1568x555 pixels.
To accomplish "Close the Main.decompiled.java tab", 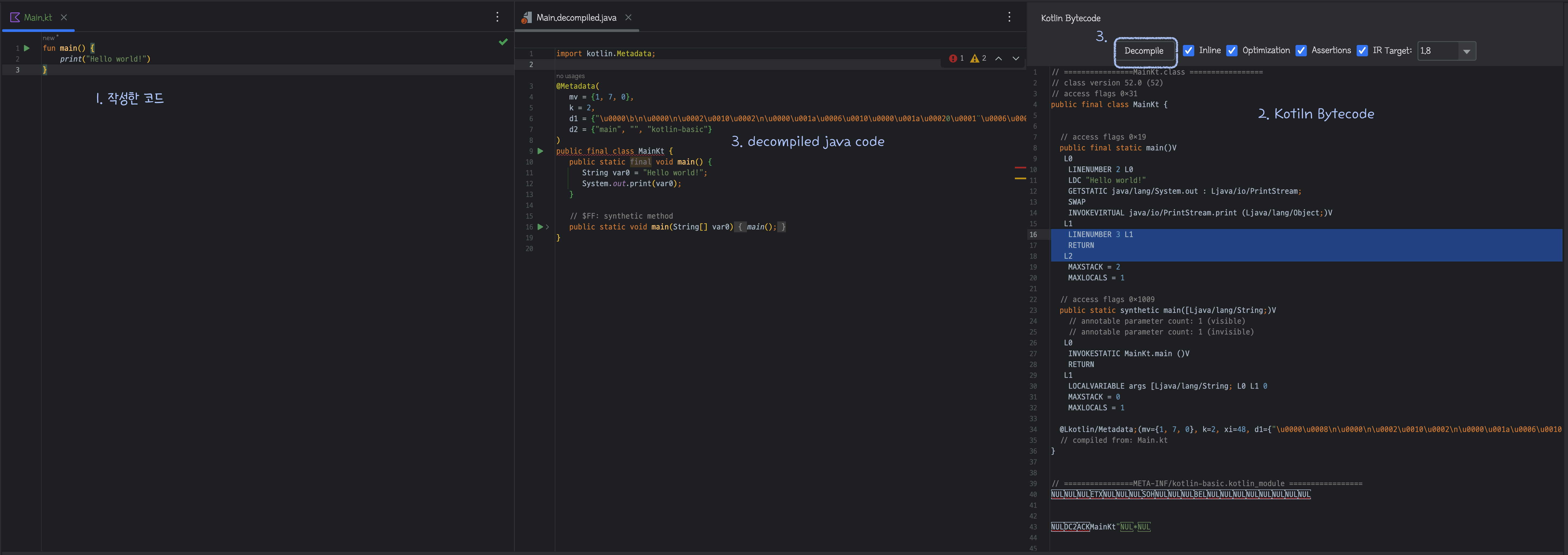I will click(628, 18).
